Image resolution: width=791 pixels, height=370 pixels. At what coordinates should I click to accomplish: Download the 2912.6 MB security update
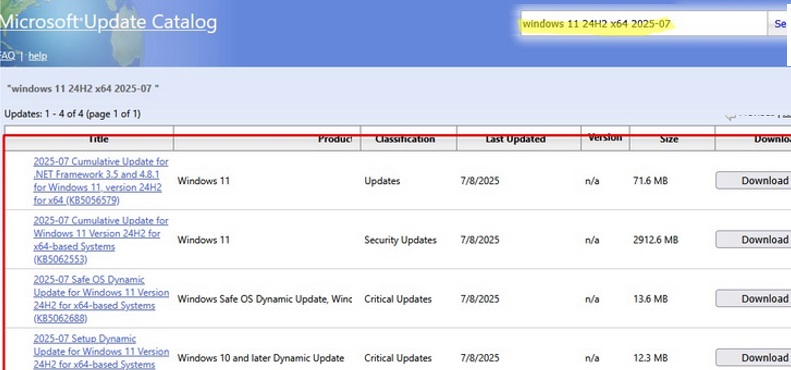(x=753, y=240)
